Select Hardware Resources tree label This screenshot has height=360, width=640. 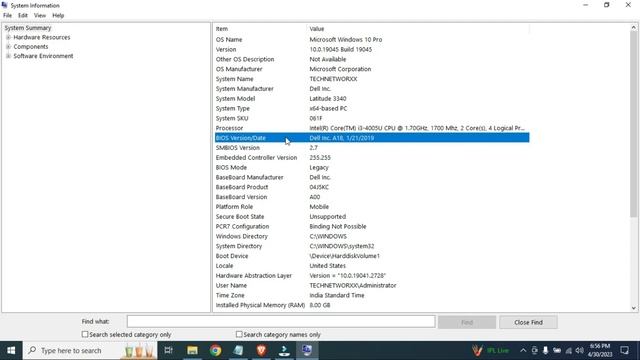click(42, 37)
